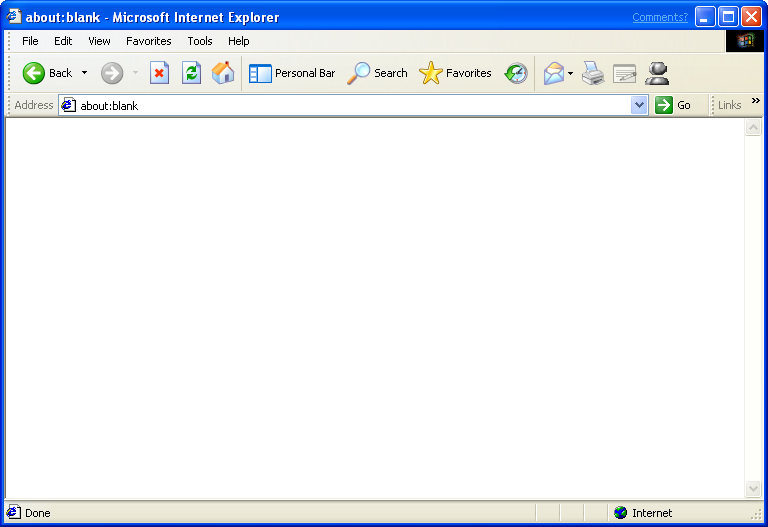Toggle the Personal Bar panel
768x527 pixels.
click(x=292, y=73)
